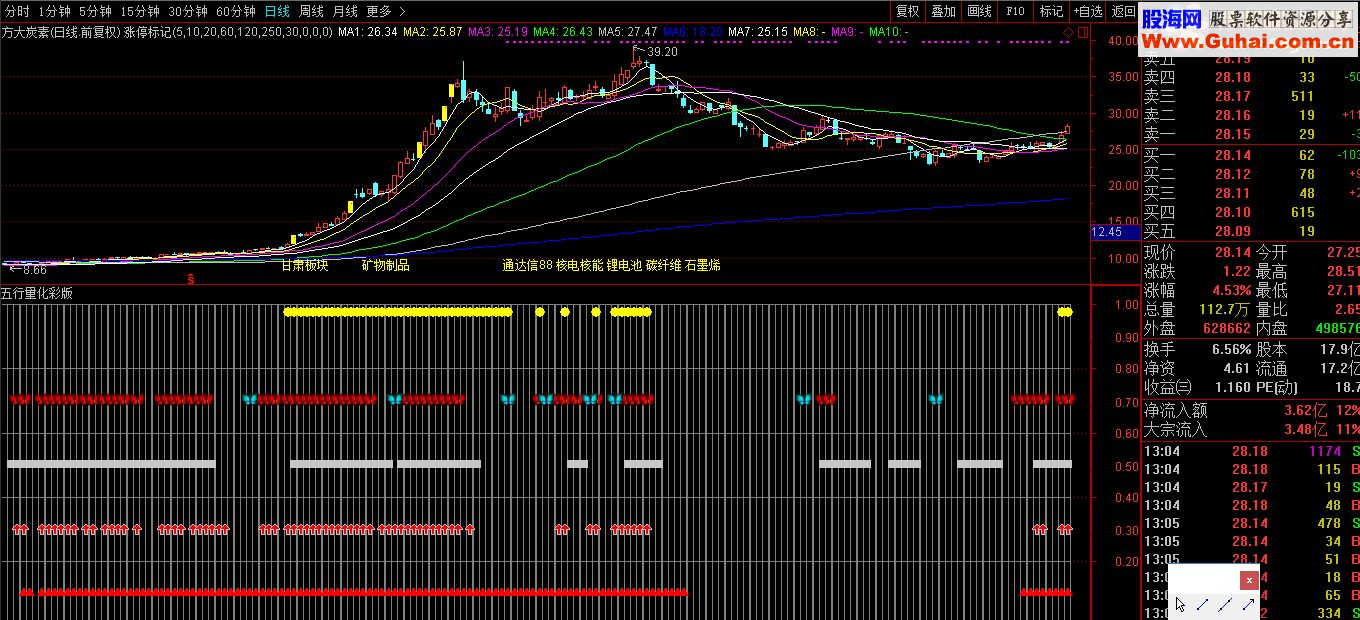Switch to 5分钟 period
The image size is (1360, 620).
[x=95, y=11]
